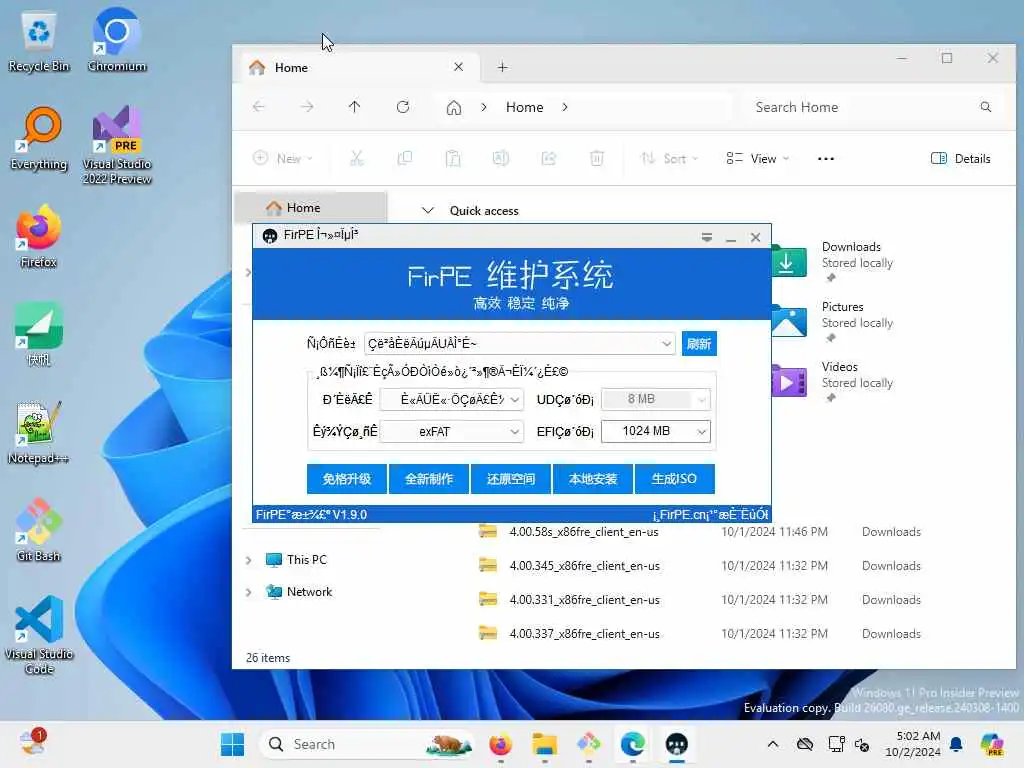Click the Windows Start button
This screenshot has height=768, width=1024.
pos(232,744)
